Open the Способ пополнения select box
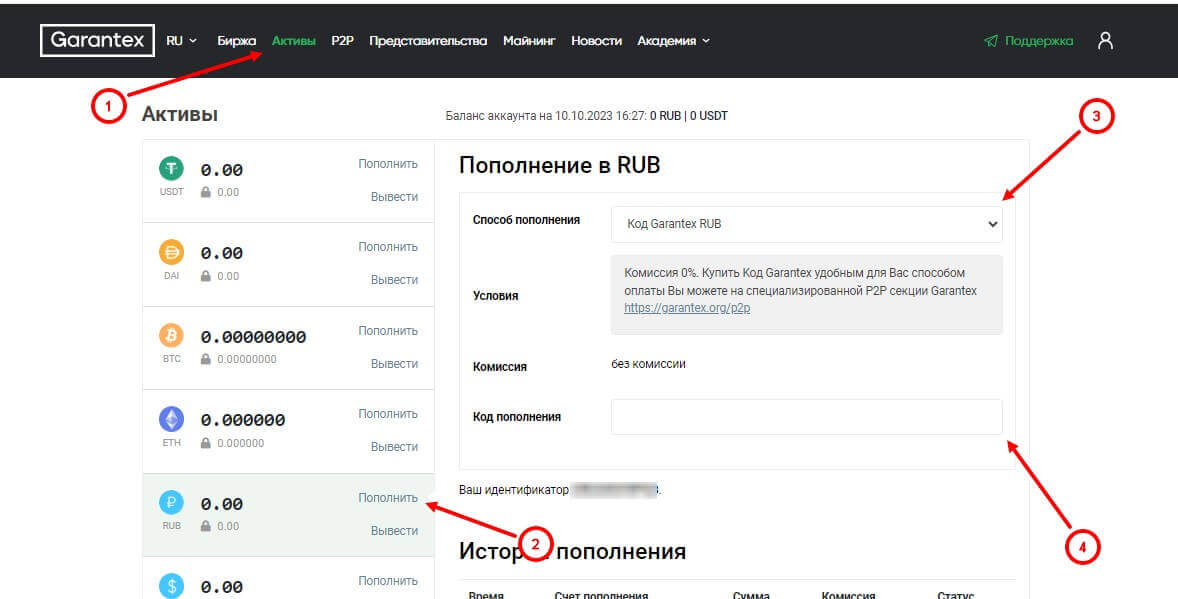The image size is (1178, 599). [x=806, y=224]
